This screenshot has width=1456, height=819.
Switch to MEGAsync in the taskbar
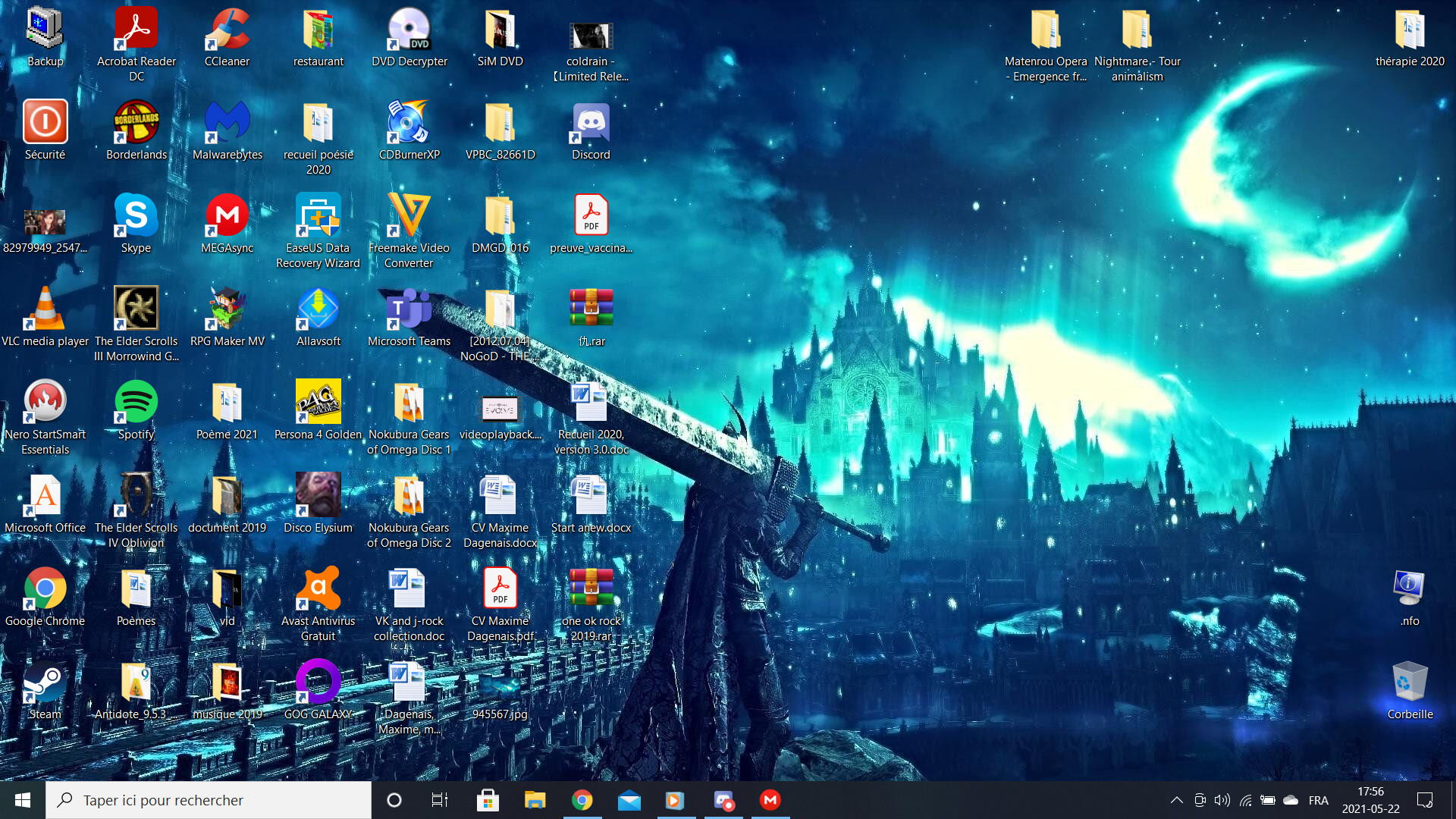pyautogui.click(x=770, y=800)
